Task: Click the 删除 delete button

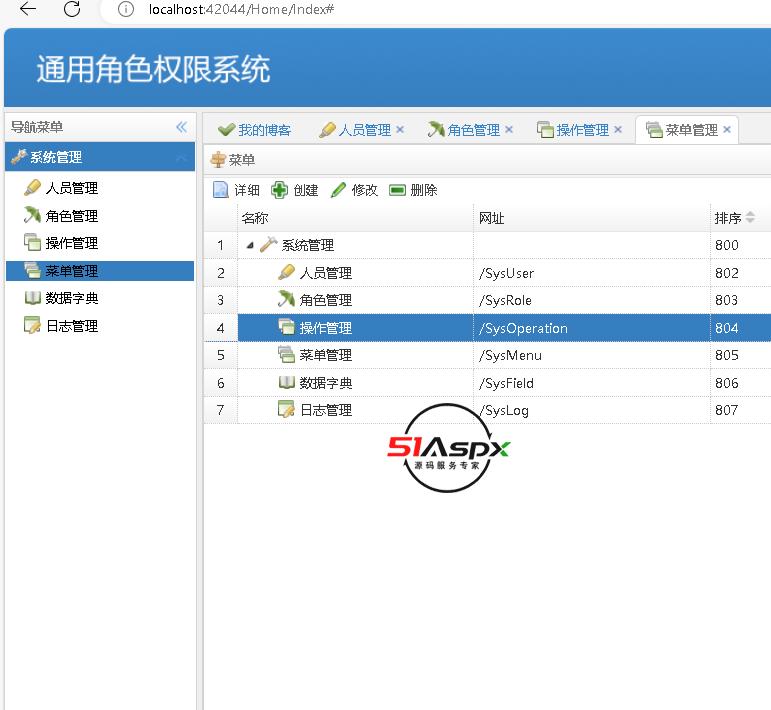Action: pos(413,190)
